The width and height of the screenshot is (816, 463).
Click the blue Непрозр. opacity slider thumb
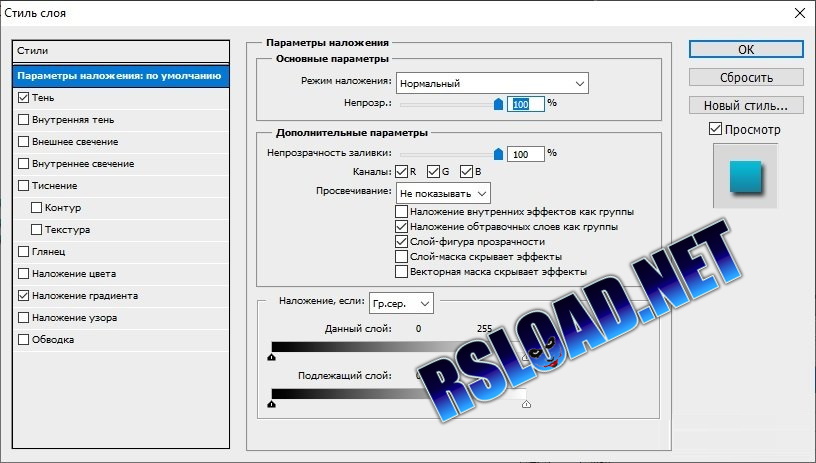498,104
